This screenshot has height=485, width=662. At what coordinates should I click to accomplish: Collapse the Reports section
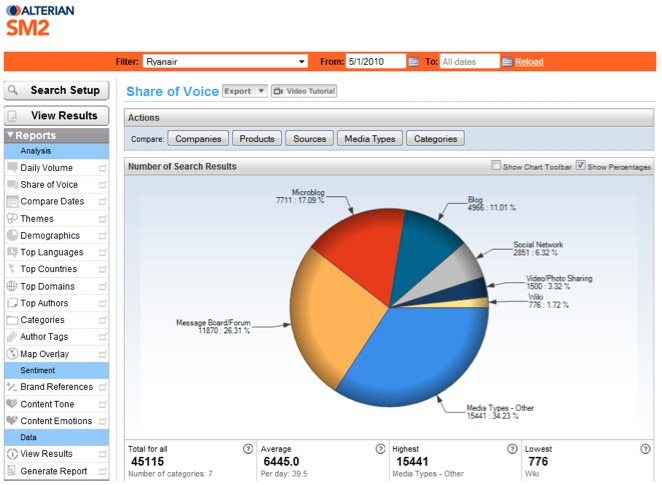[57, 135]
